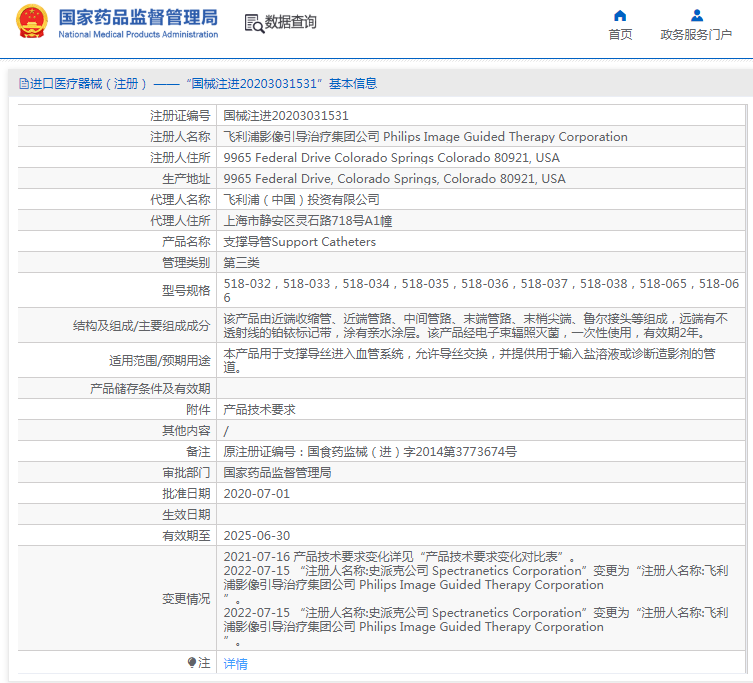Image resolution: width=753 pixels, height=683 pixels.
Task: Click the 注册人住所 label cell
Action: 117,158
